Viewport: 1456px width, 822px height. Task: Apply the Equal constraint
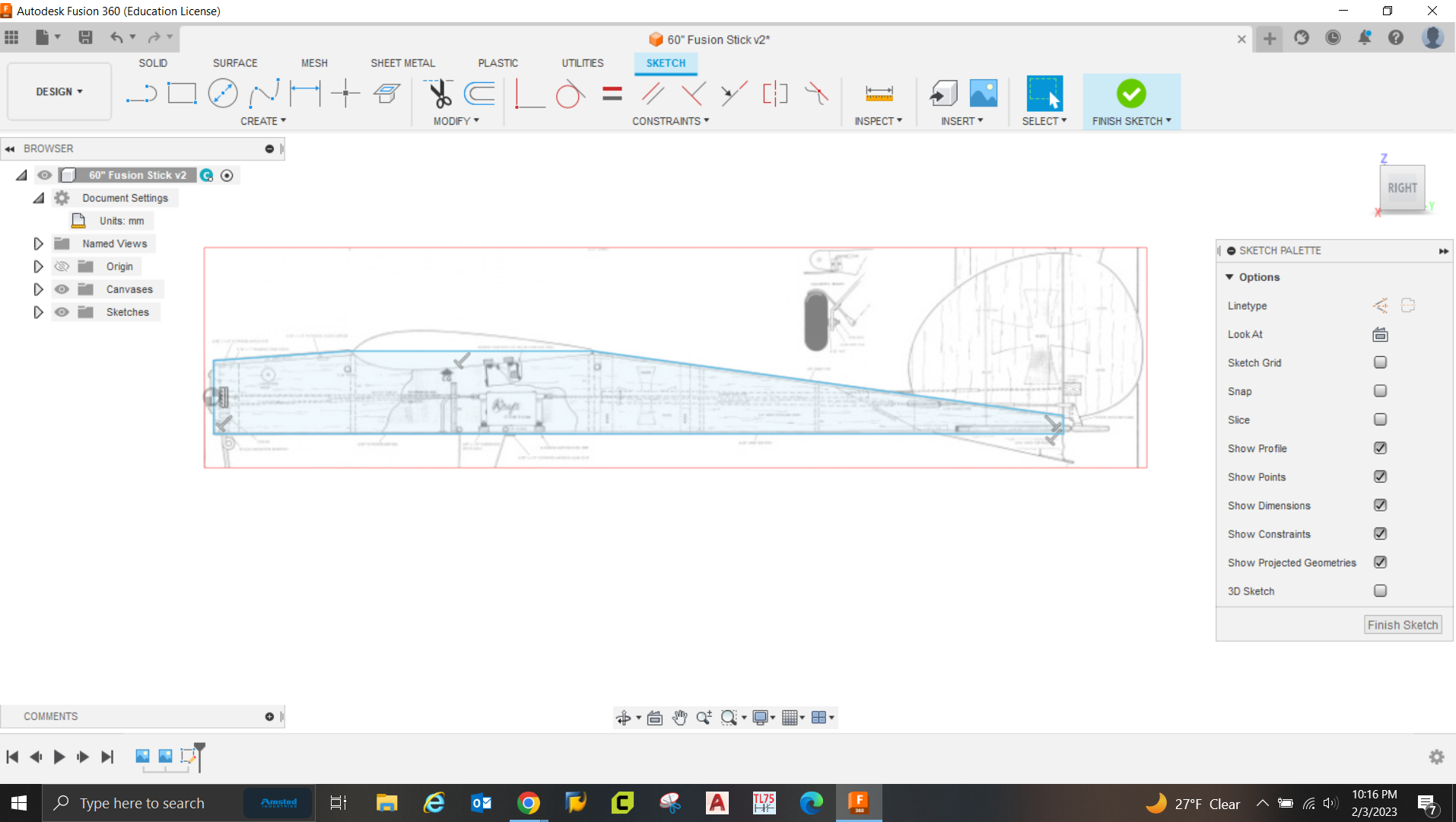click(612, 94)
